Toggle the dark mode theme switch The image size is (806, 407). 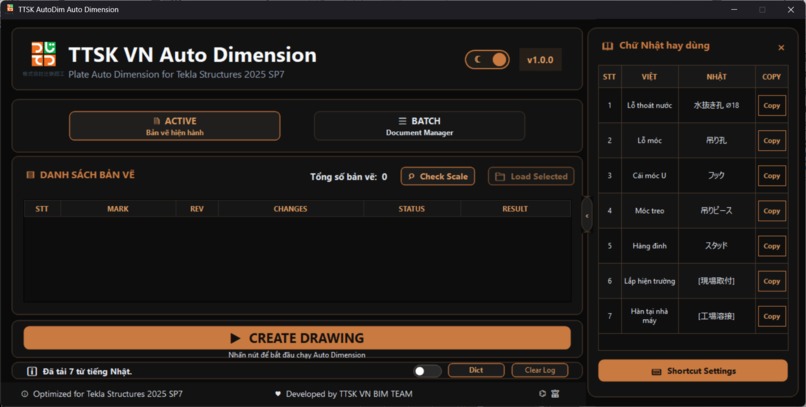(487, 60)
